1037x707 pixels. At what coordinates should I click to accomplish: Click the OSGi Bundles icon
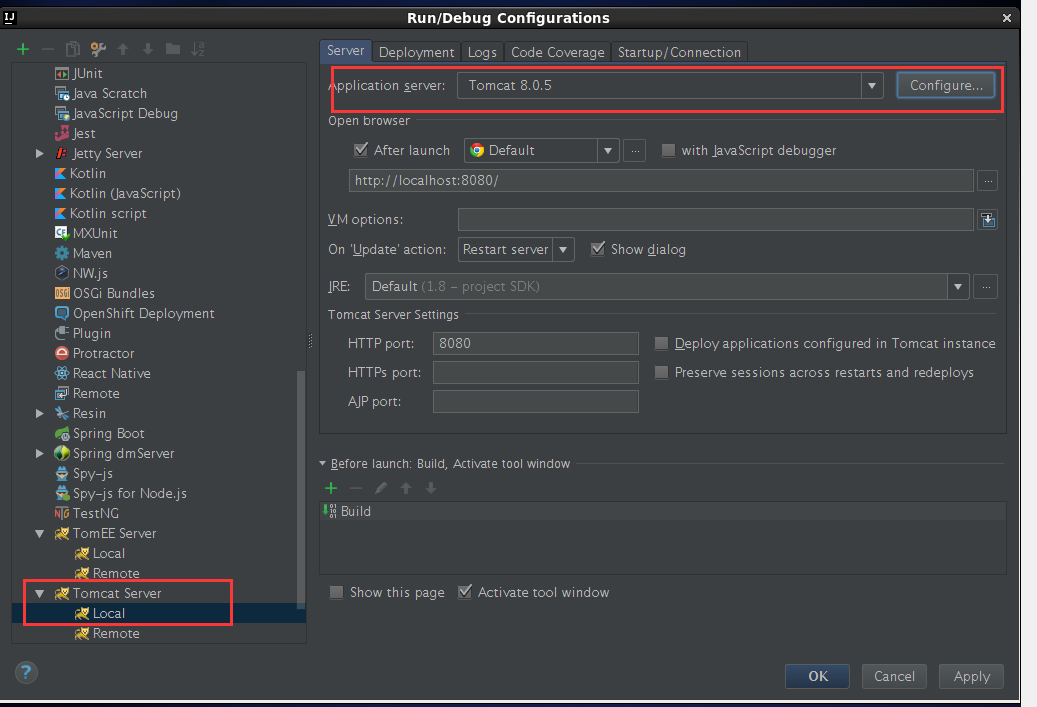click(62, 293)
